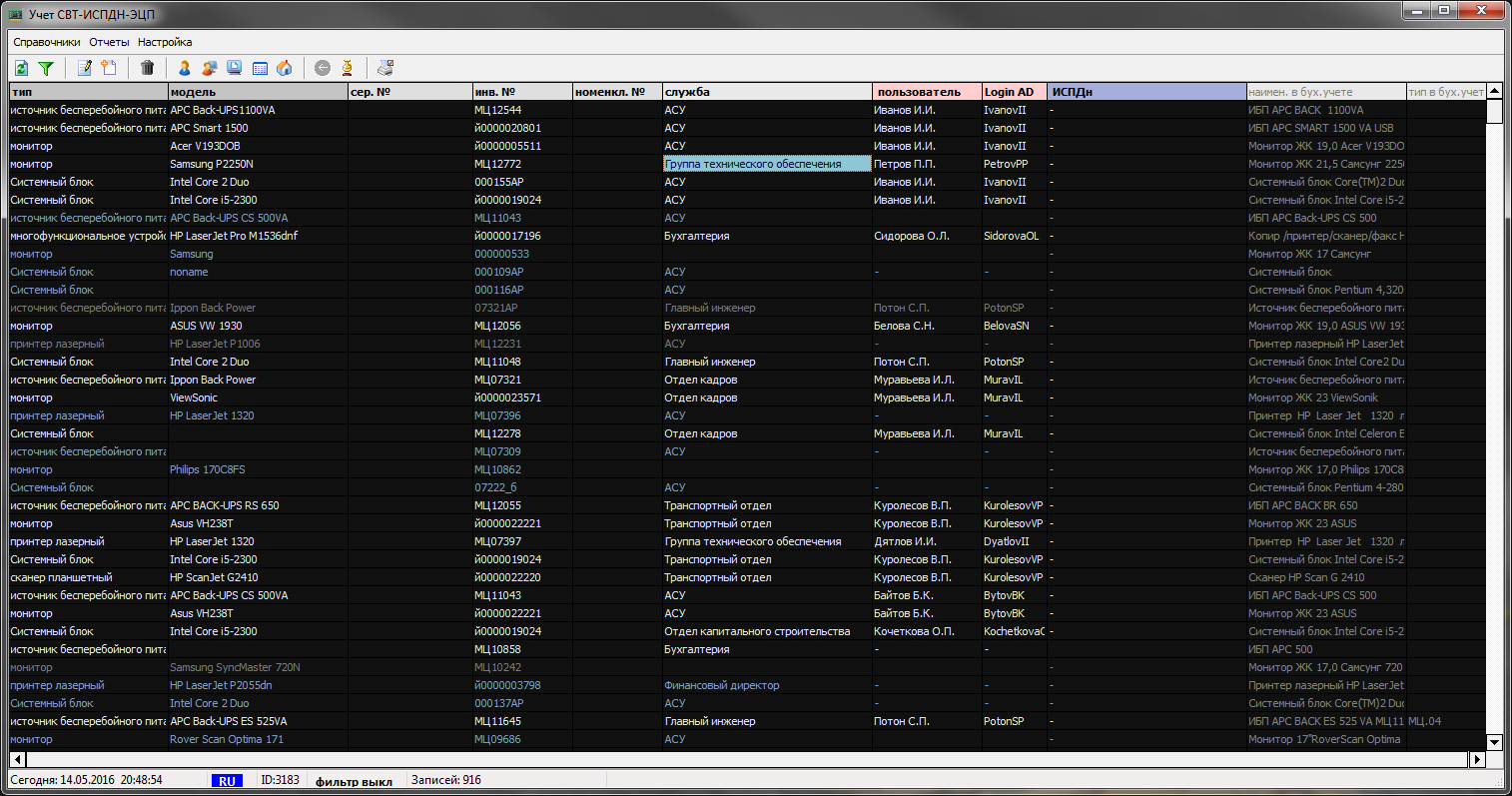Open the green funnel filter tool
Screen dimensions: 1512x796
[46, 68]
